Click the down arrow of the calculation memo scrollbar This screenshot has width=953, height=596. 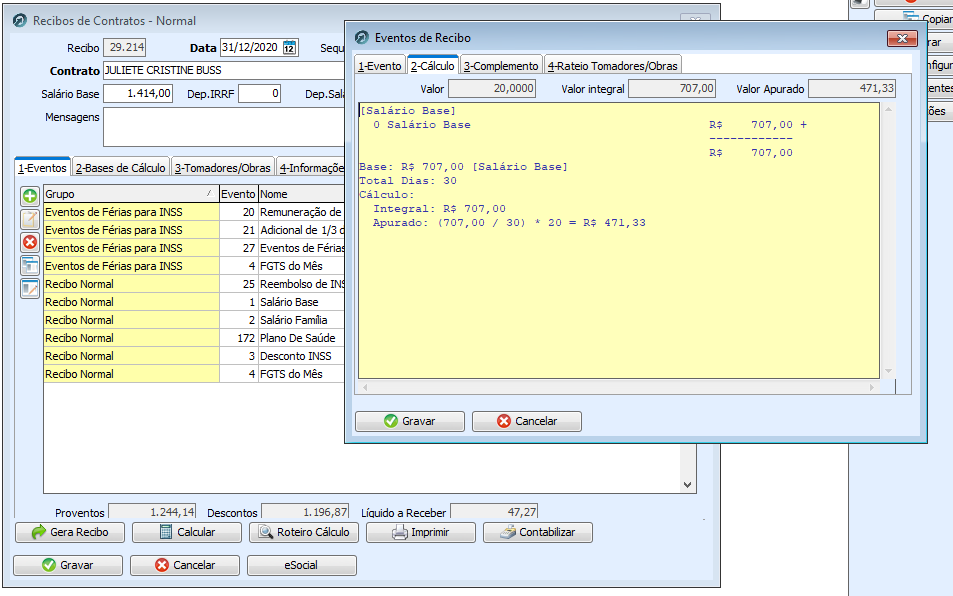click(x=888, y=371)
